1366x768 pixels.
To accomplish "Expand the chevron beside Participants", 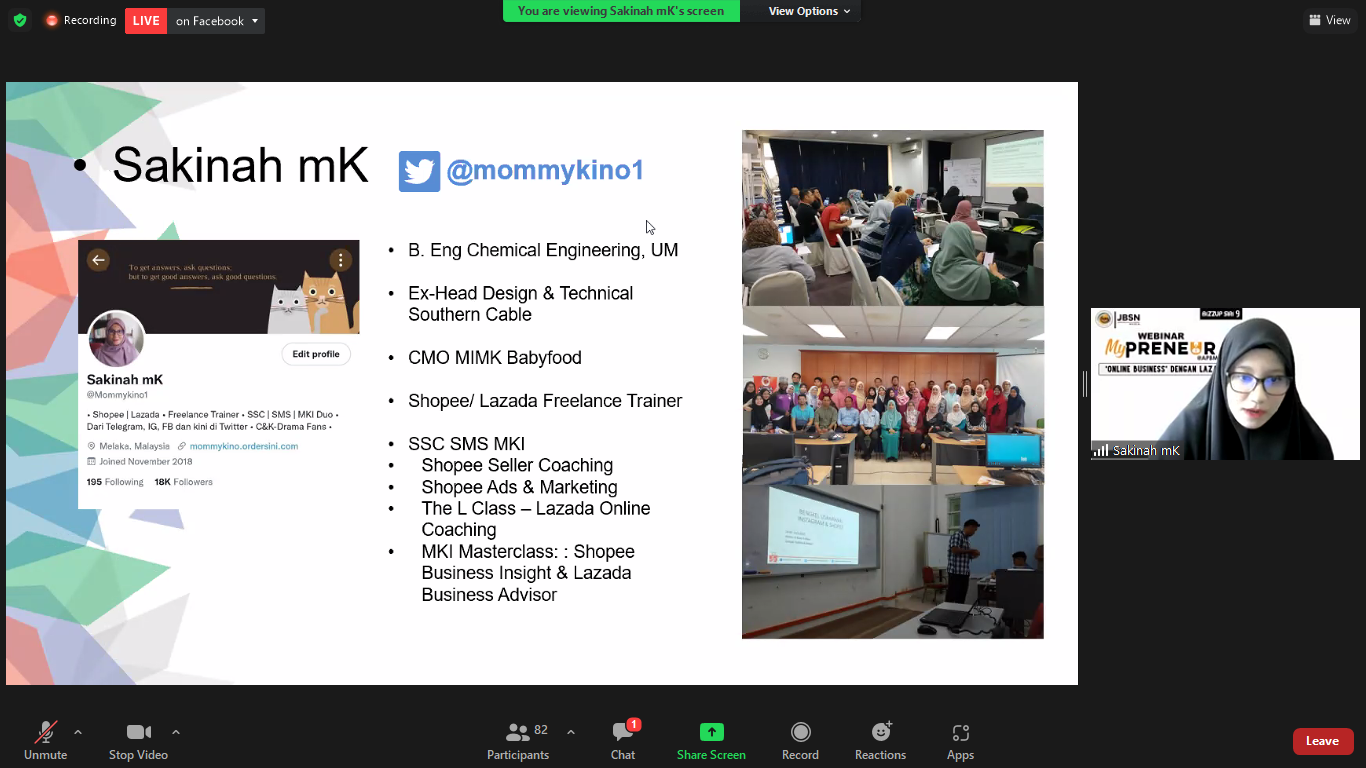I will 571,732.
